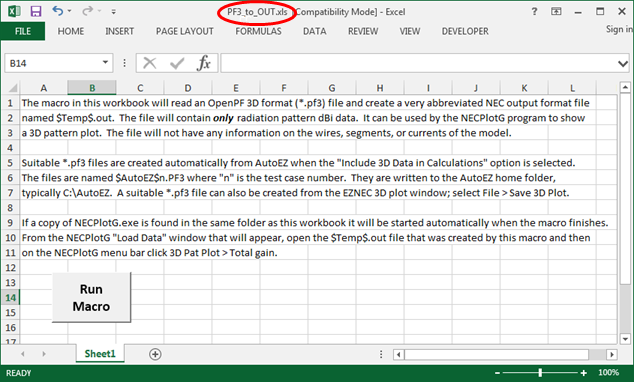Click the Redo arrow icon
The width and height of the screenshot is (634, 382).
[87, 11]
